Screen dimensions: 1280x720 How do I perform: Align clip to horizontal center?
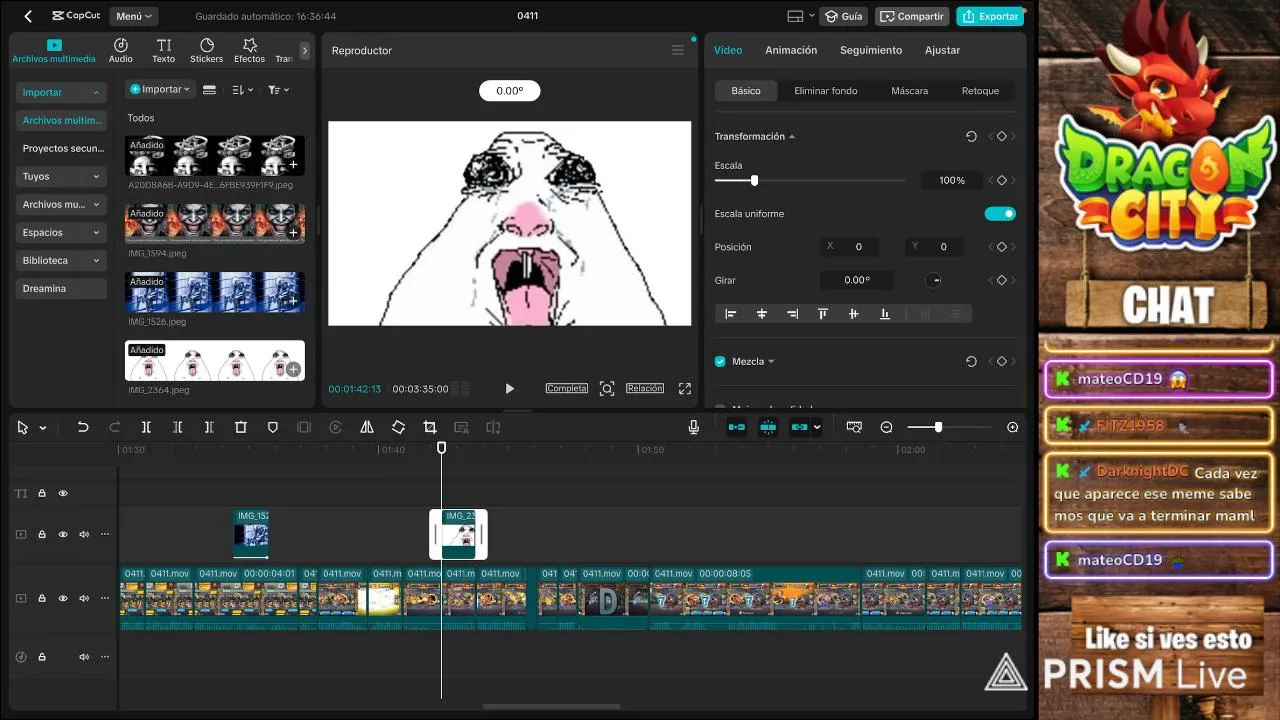pyautogui.click(x=762, y=314)
